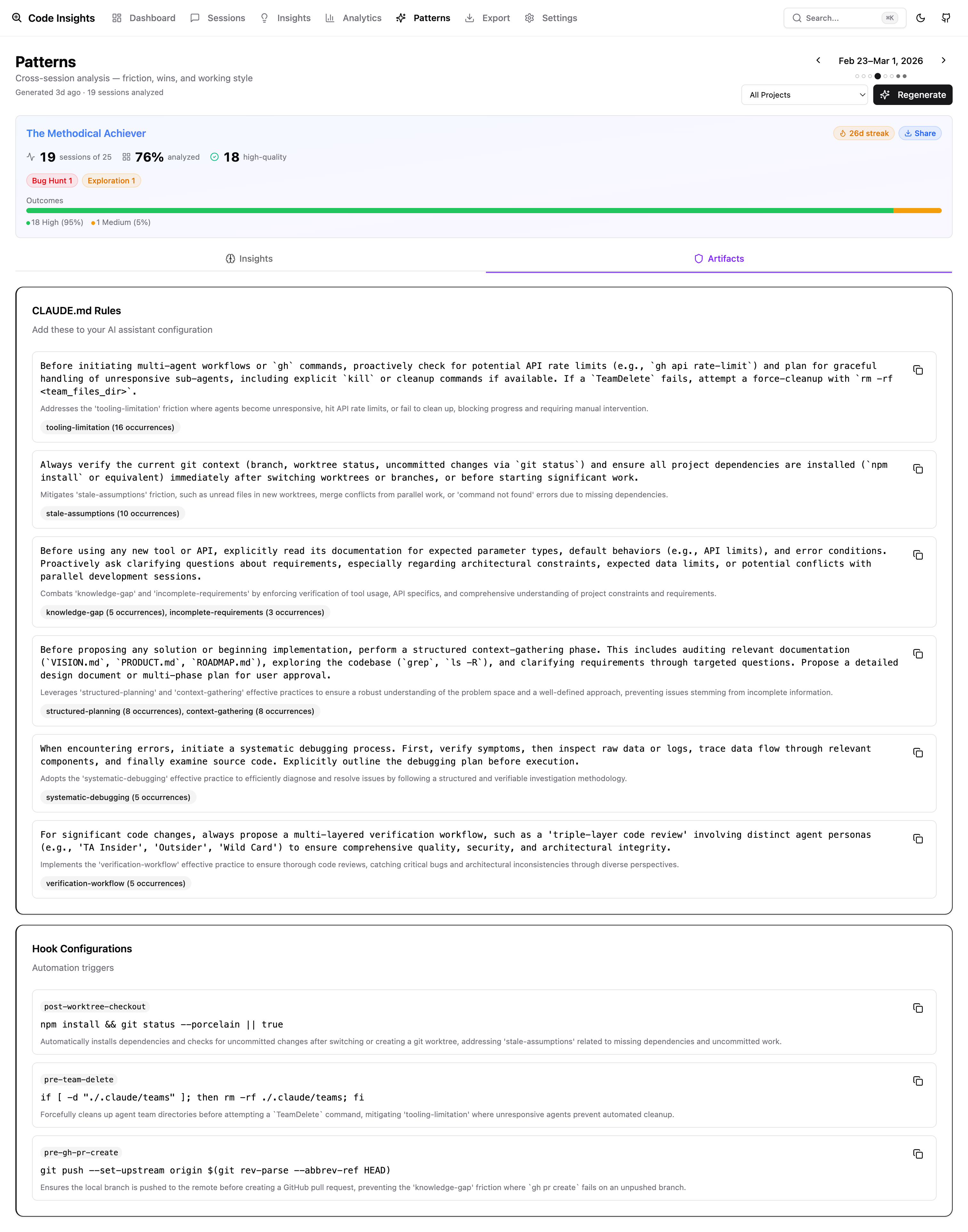Click the Export icon
Screen dimensions: 968x1232
click(x=470, y=18)
